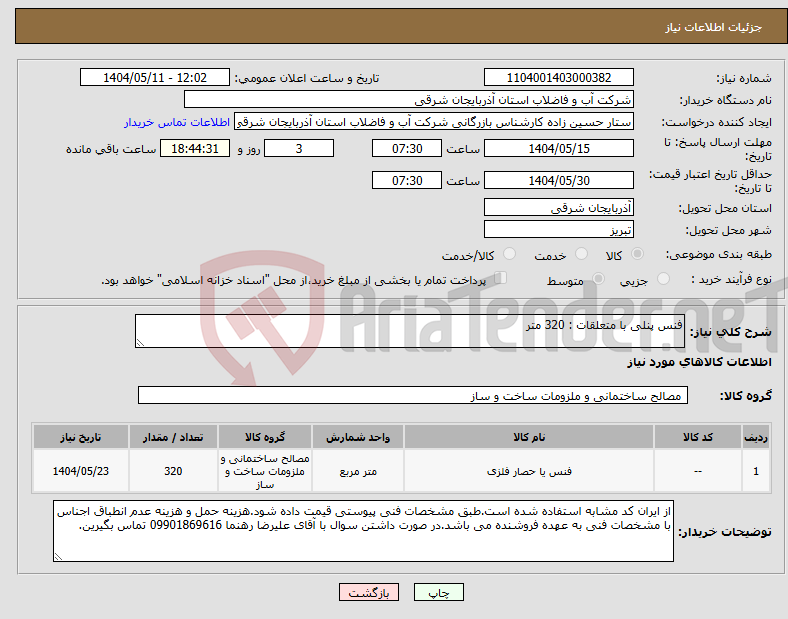Click the delivery city field تبریز

(x=559, y=230)
